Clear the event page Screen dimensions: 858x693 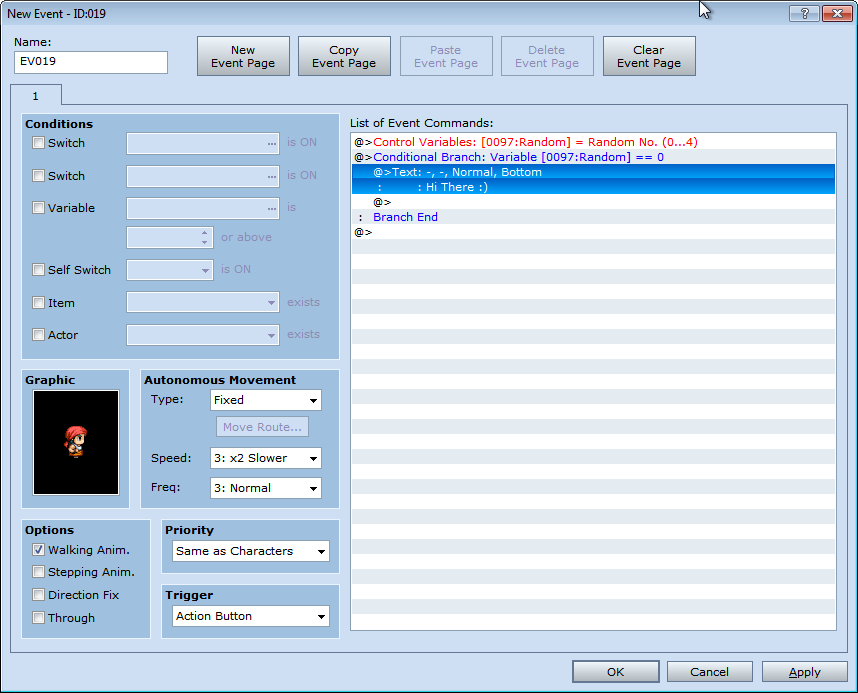coord(648,56)
